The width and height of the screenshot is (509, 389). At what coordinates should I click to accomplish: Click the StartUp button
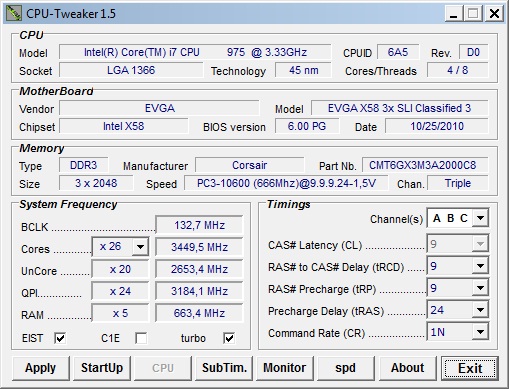pyautogui.click(x=102, y=368)
